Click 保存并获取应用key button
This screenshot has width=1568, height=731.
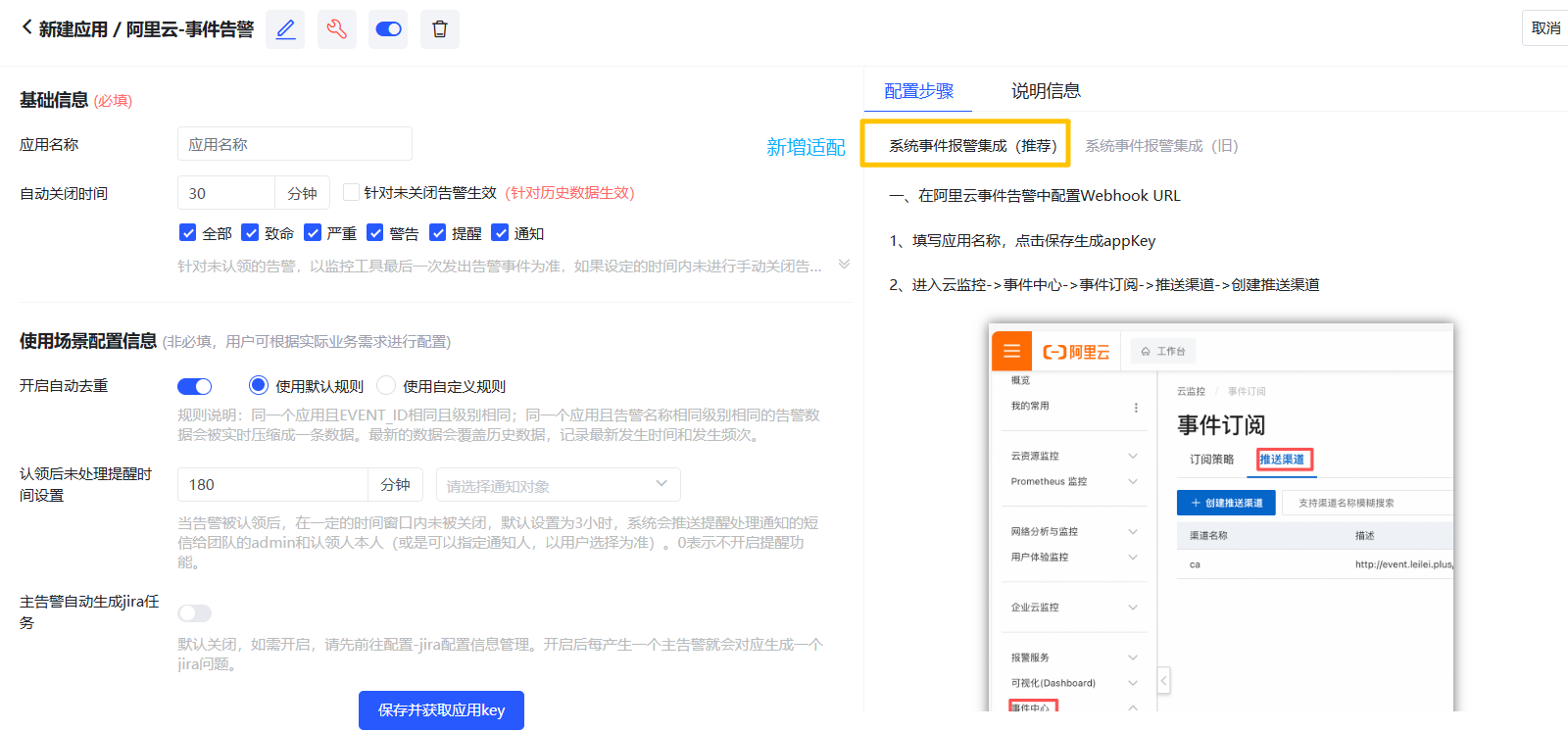(441, 710)
